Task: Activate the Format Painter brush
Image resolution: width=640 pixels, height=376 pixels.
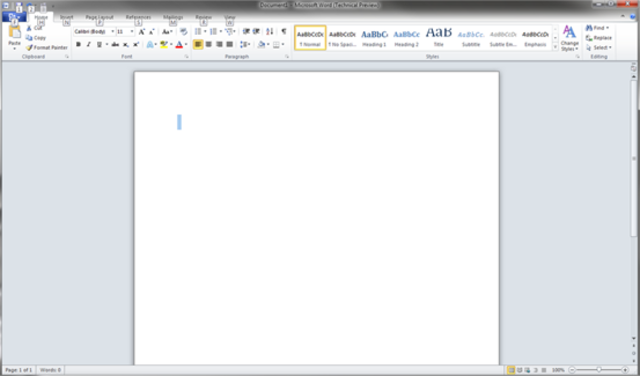Action: (x=46, y=47)
